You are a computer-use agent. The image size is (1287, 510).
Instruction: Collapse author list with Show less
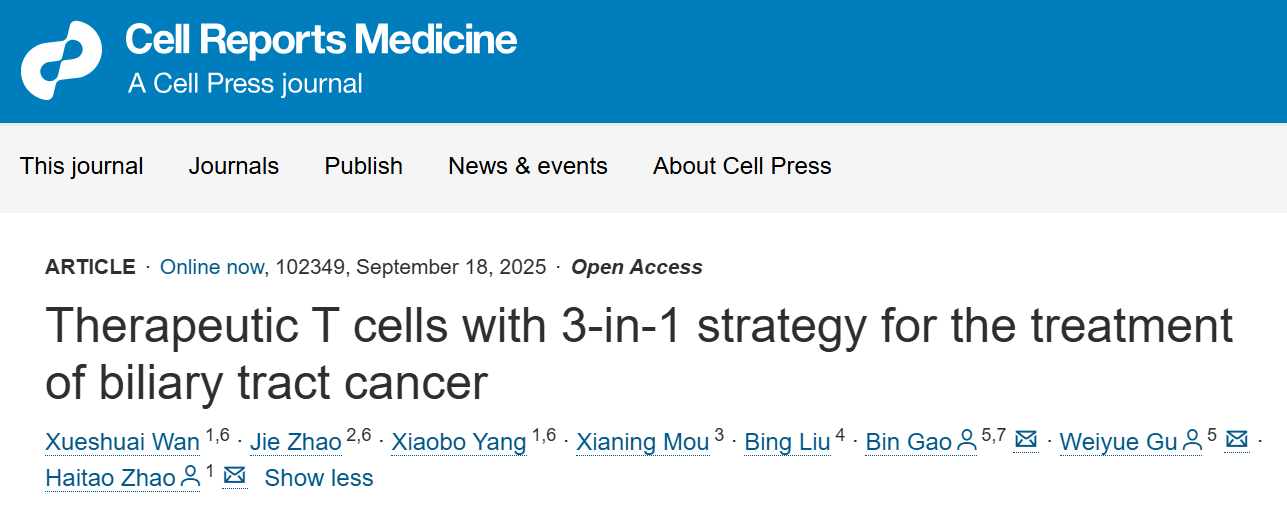(318, 478)
